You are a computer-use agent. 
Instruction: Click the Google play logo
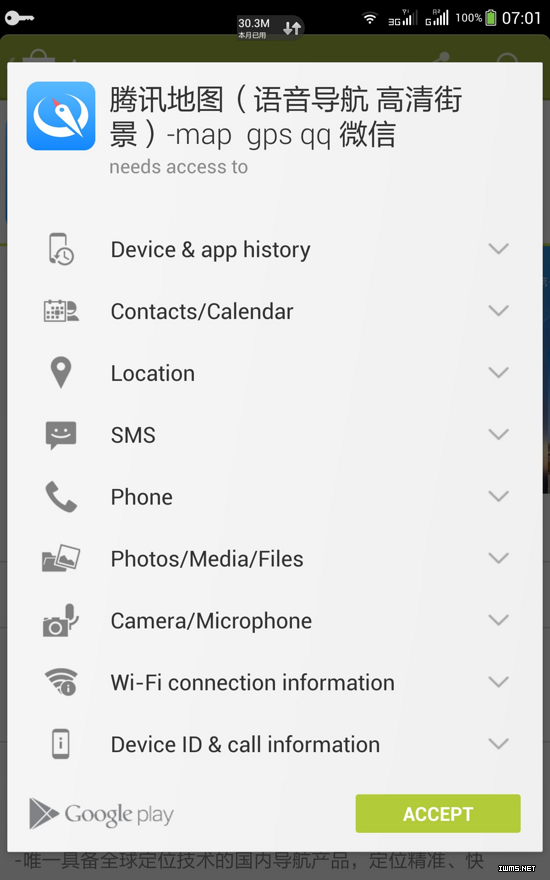pos(102,814)
